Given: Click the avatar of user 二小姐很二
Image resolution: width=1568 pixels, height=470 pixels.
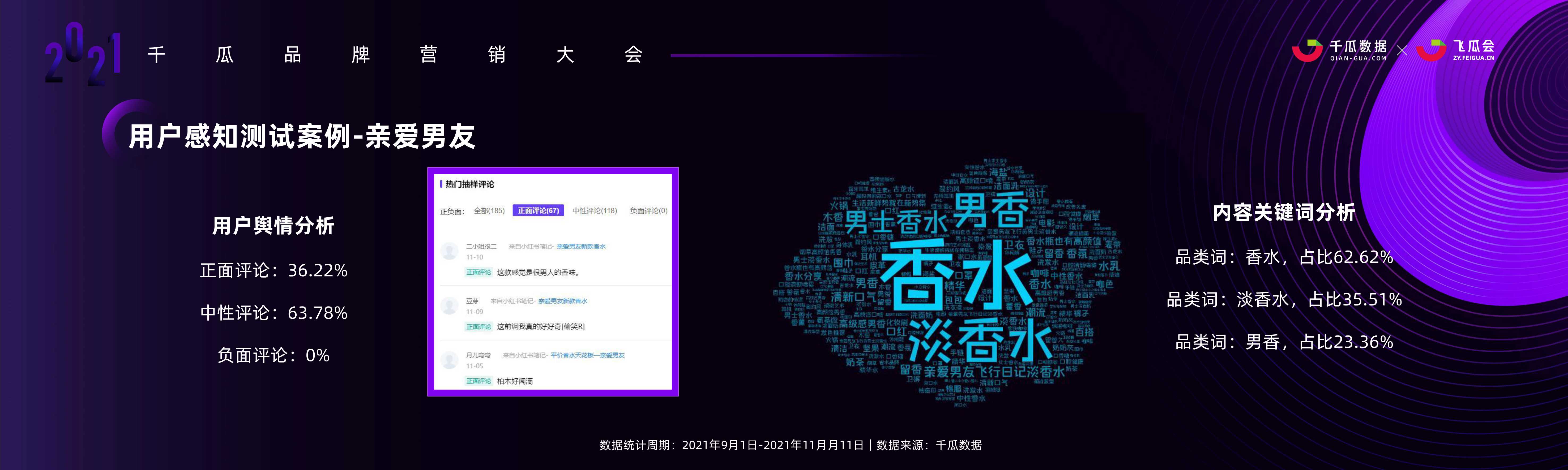Looking at the screenshot, I should click(x=449, y=251).
